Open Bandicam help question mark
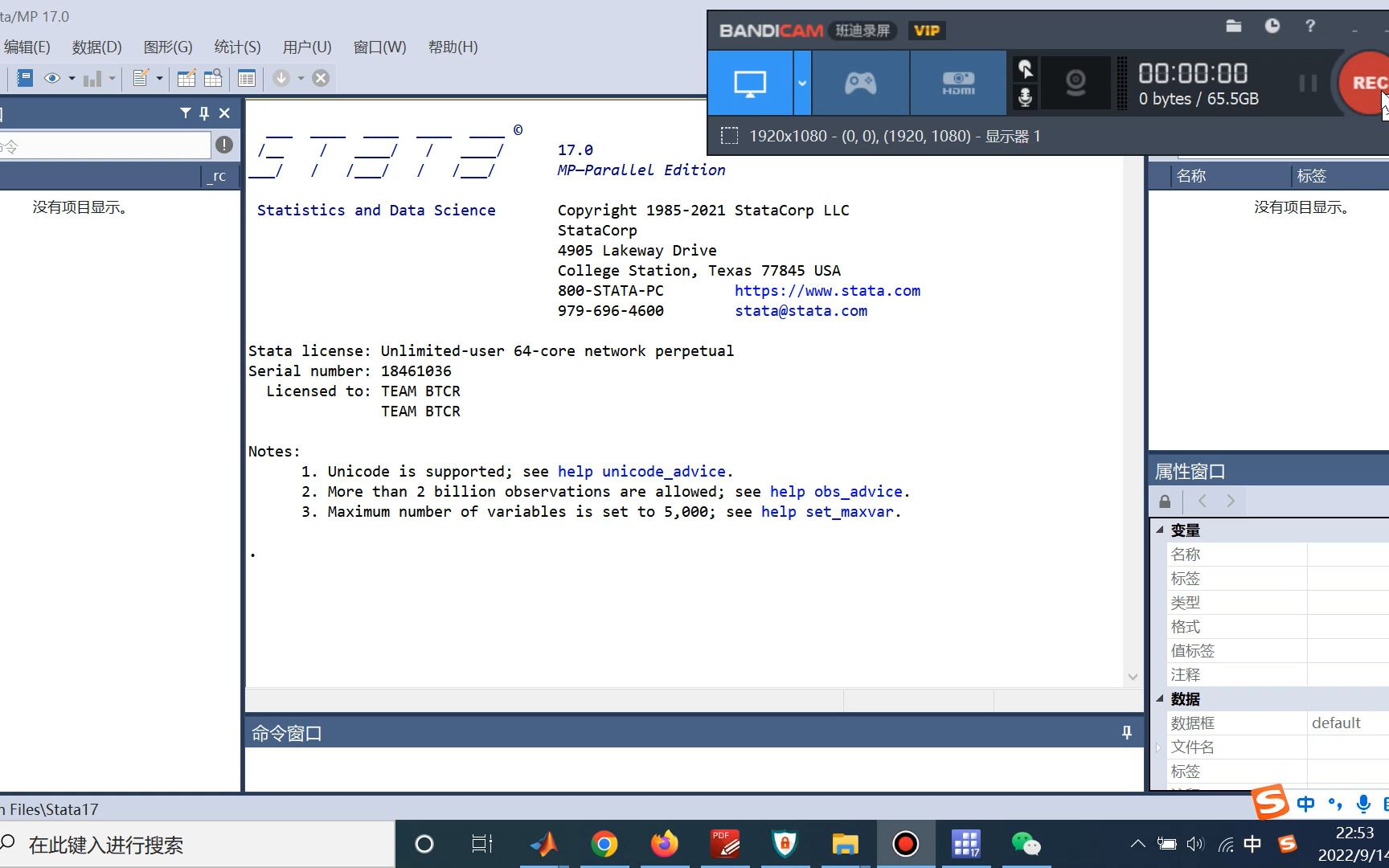 tap(1311, 27)
